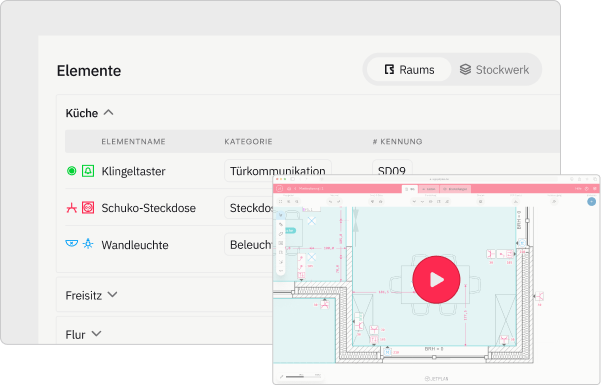This screenshot has width=601, height=386.
Task: Select the eraser-shaped tool in plan sidebar
Action: 281,234
